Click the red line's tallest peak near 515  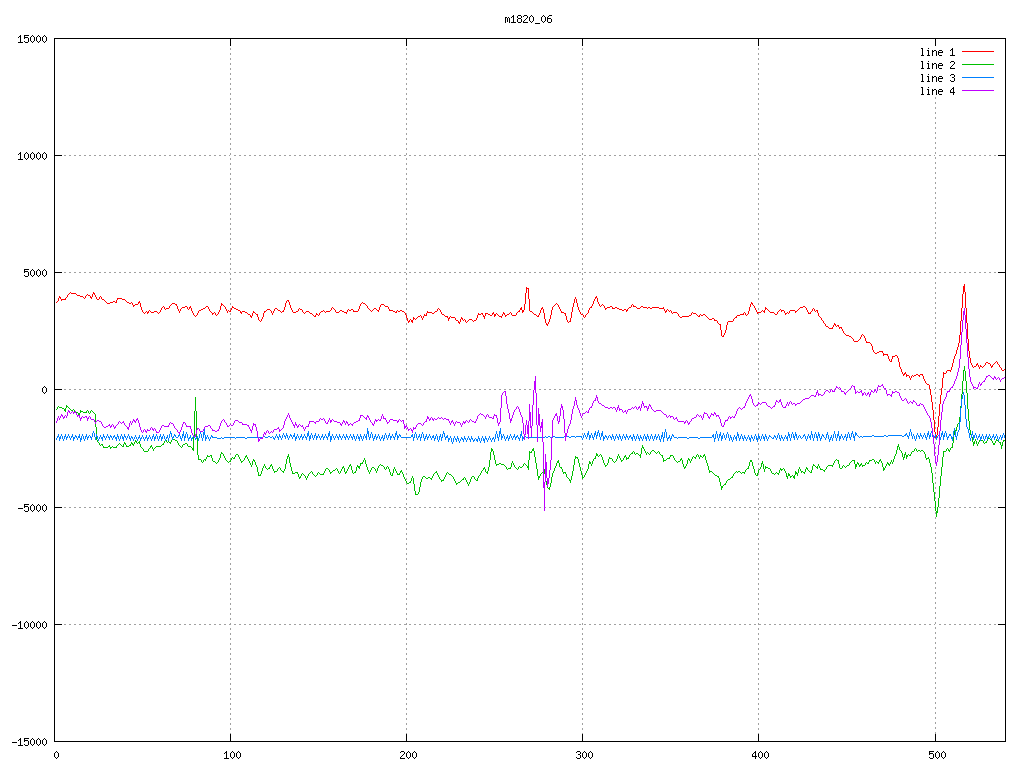964,285
